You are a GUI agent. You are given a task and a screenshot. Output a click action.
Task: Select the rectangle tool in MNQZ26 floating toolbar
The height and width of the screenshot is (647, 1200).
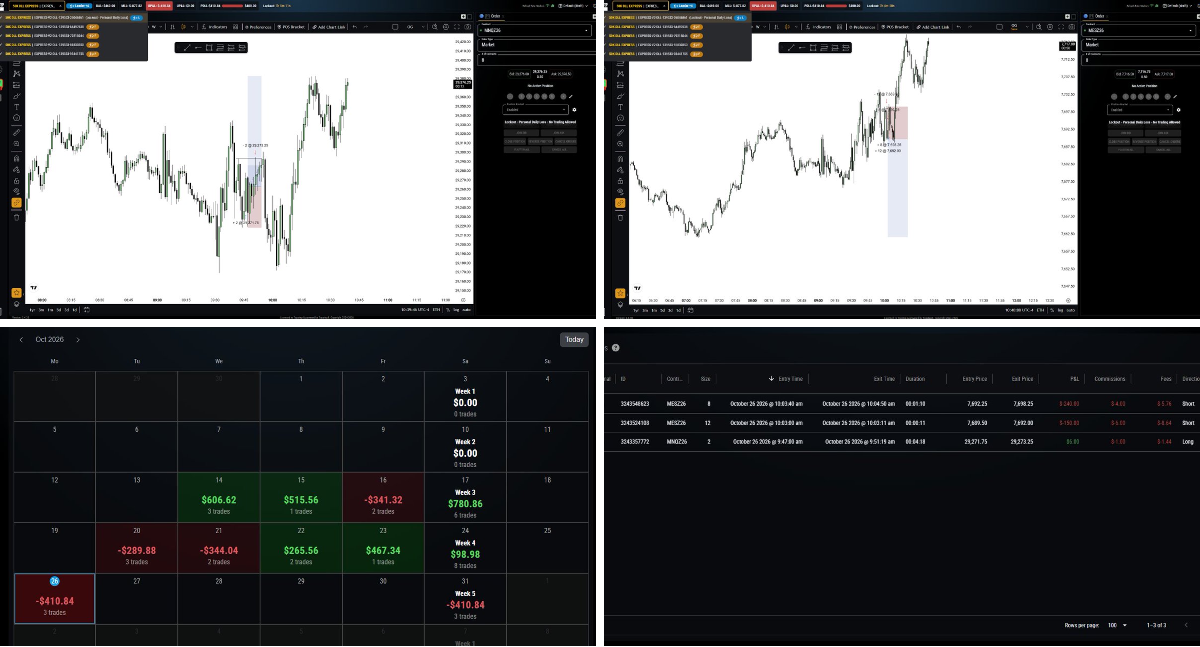click(209, 47)
